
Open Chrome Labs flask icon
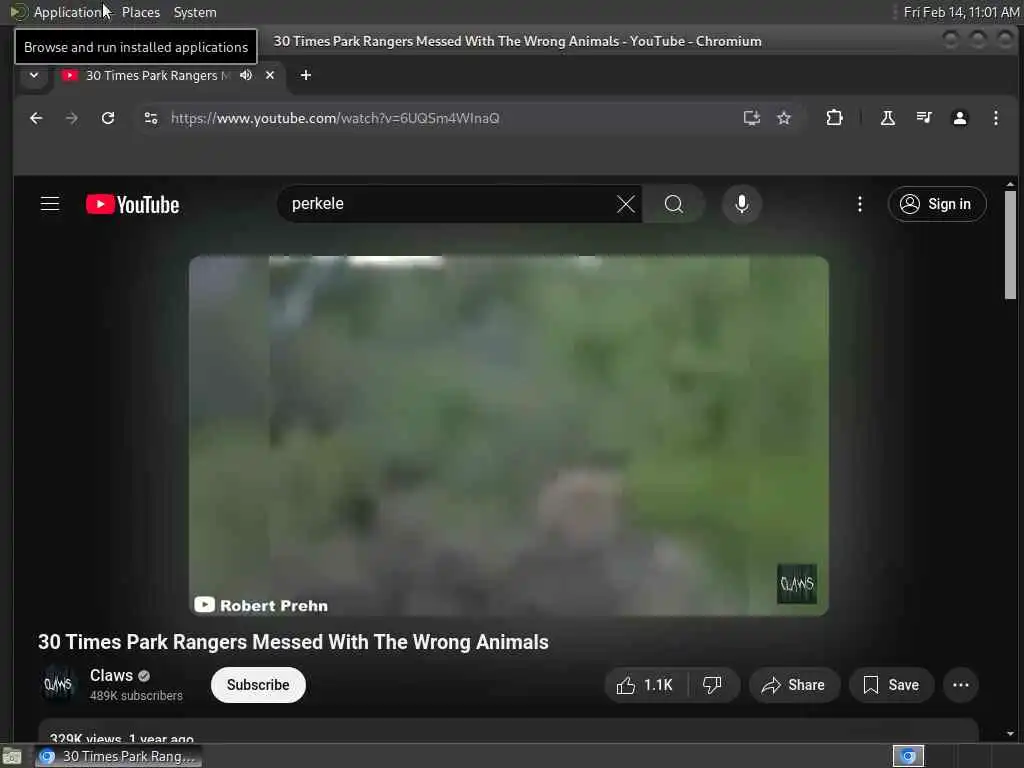(888, 118)
